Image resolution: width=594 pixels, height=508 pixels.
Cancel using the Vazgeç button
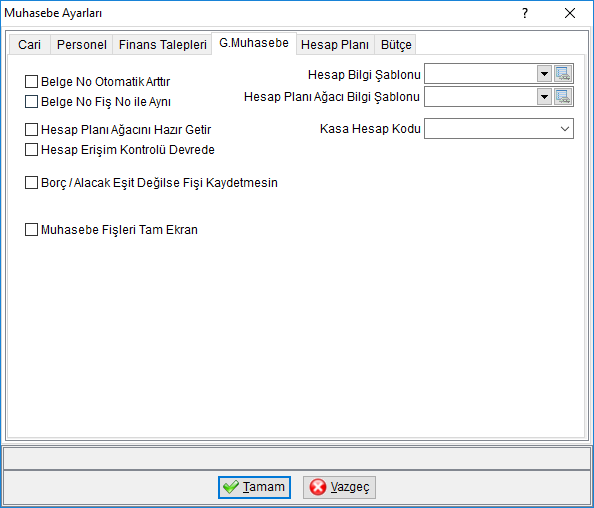(339, 487)
